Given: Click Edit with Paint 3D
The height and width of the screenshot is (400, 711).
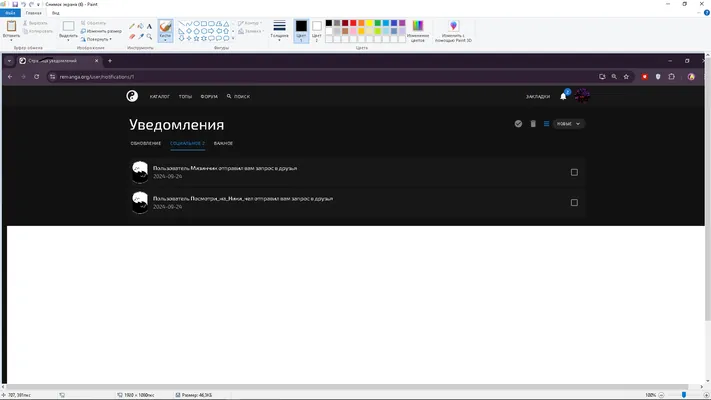Looking at the screenshot, I should pos(453,31).
